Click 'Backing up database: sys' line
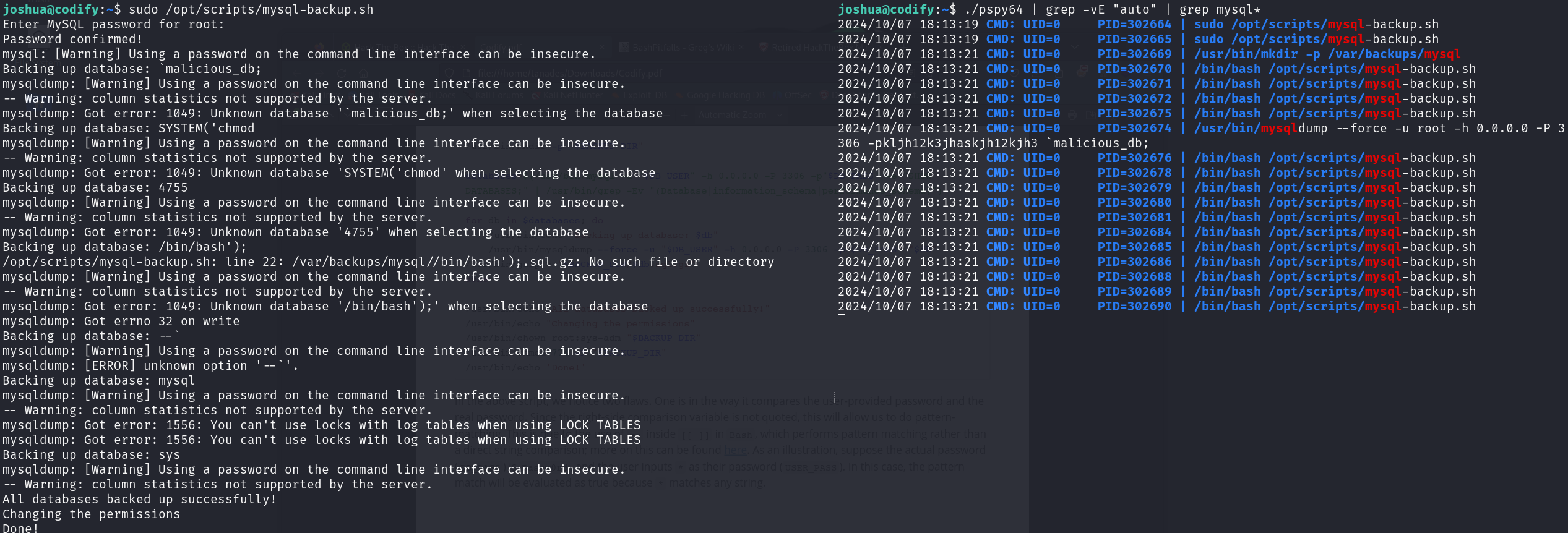Viewport: 1568px width, 533px height. tap(92, 454)
